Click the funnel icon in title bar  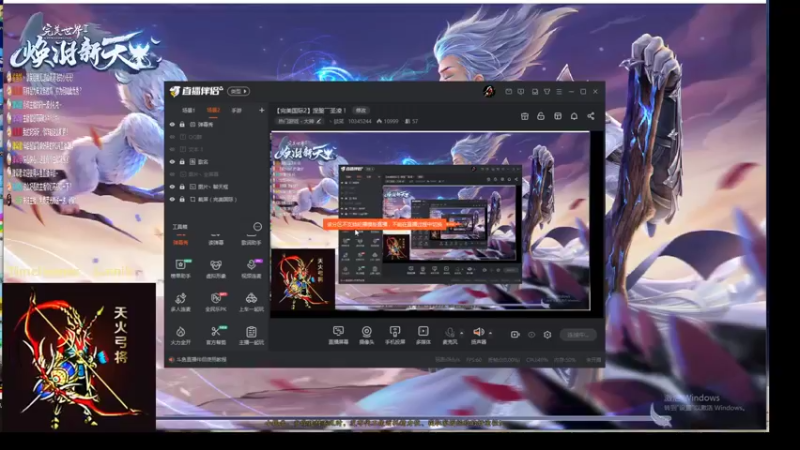tap(547, 92)
